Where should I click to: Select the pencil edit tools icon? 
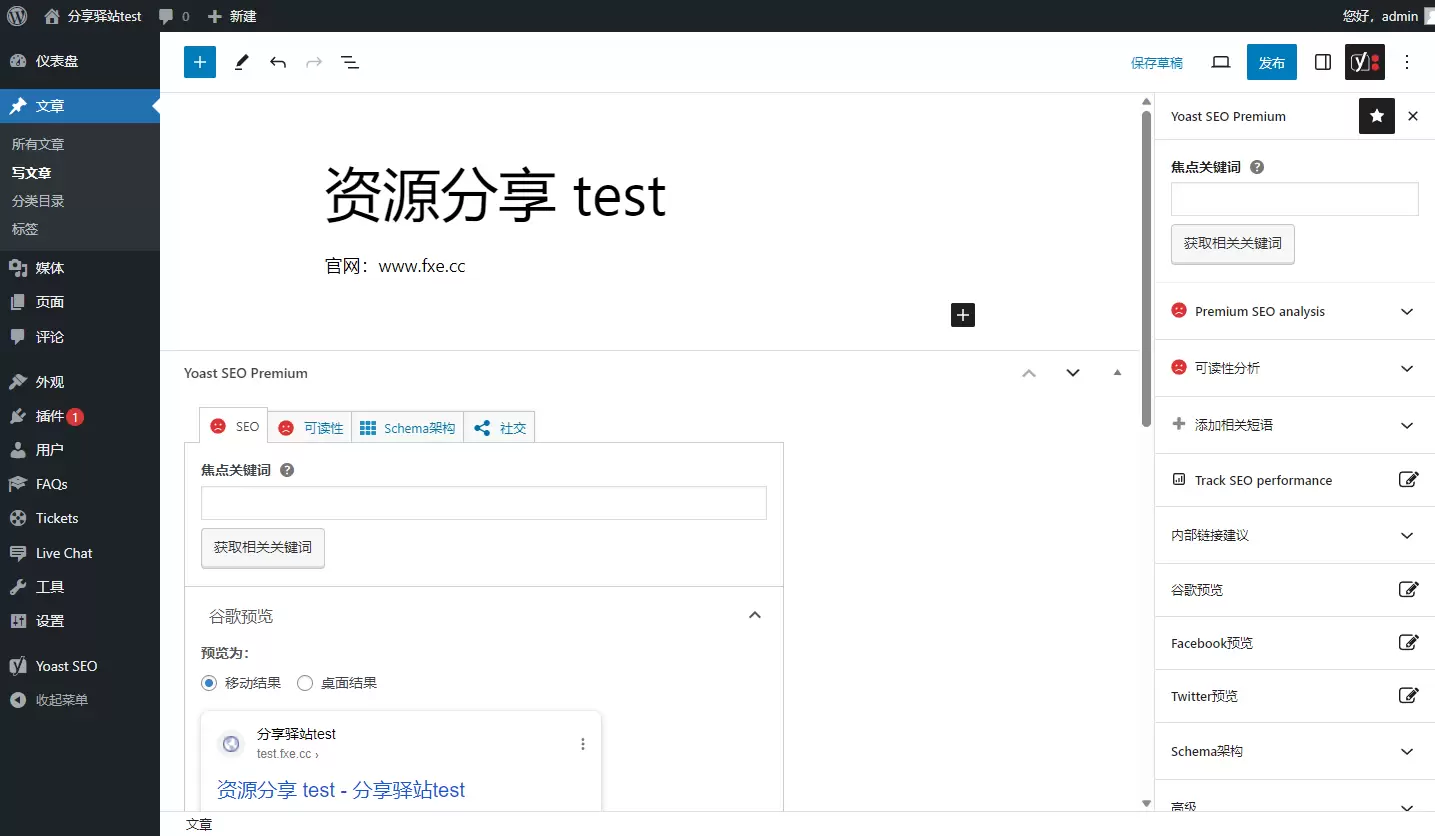241,62
